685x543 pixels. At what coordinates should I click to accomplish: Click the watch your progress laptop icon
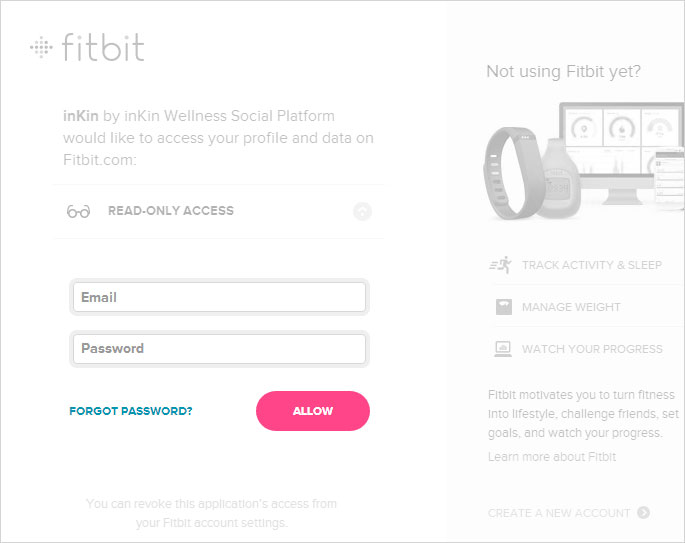(x=503, y=349)
